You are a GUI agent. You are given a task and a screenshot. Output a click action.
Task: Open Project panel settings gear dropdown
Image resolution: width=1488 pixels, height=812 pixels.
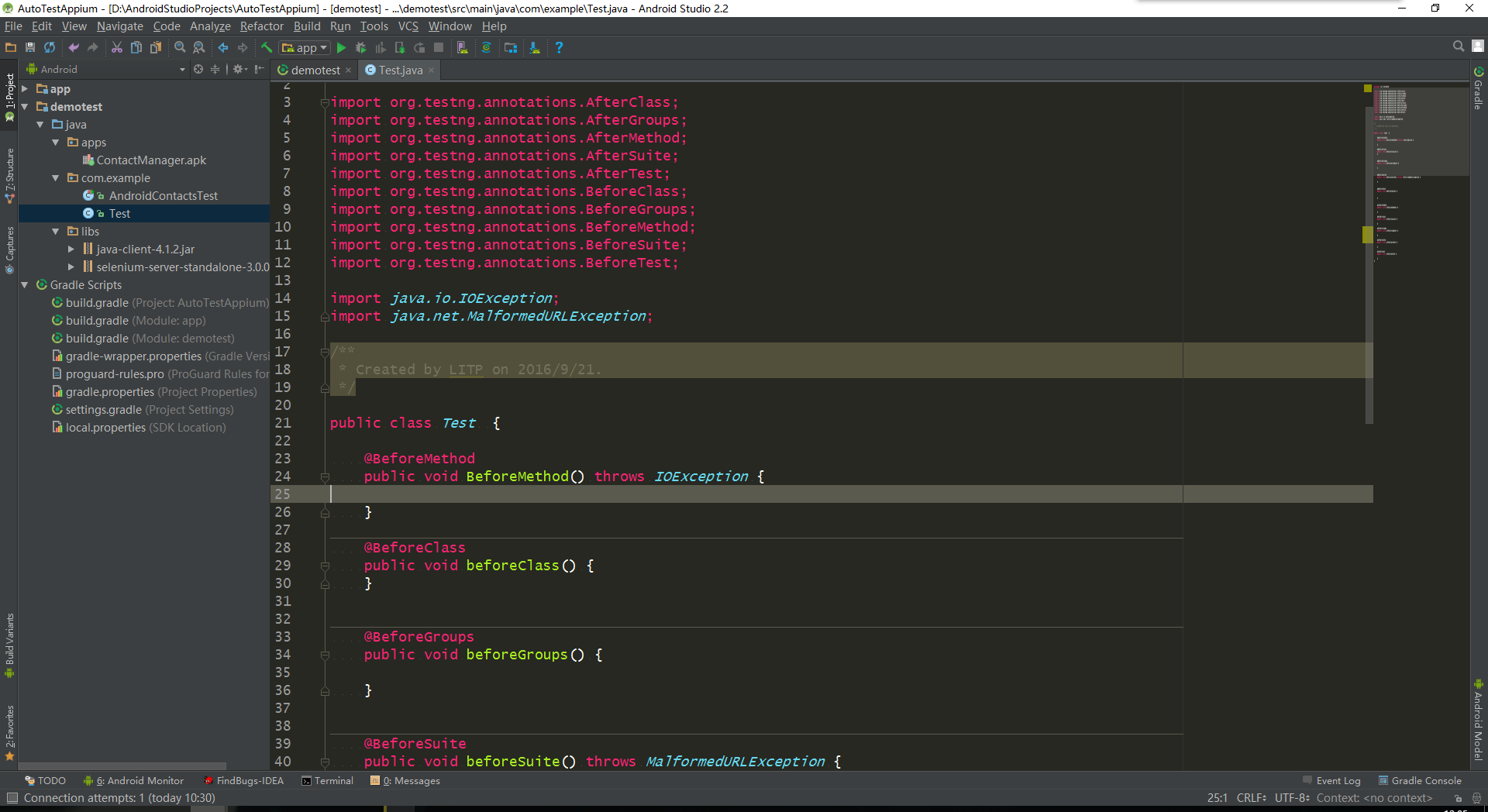239,69
